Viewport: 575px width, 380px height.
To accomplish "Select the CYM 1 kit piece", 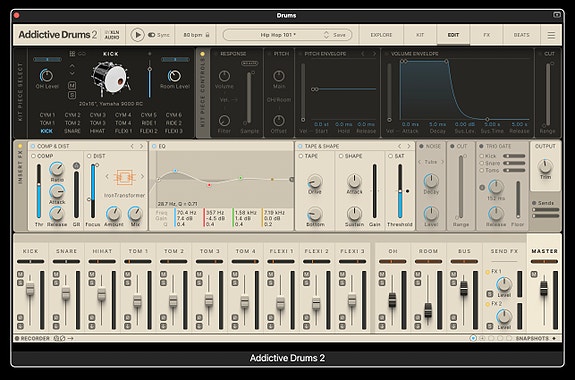I will (x=47, y=115).
